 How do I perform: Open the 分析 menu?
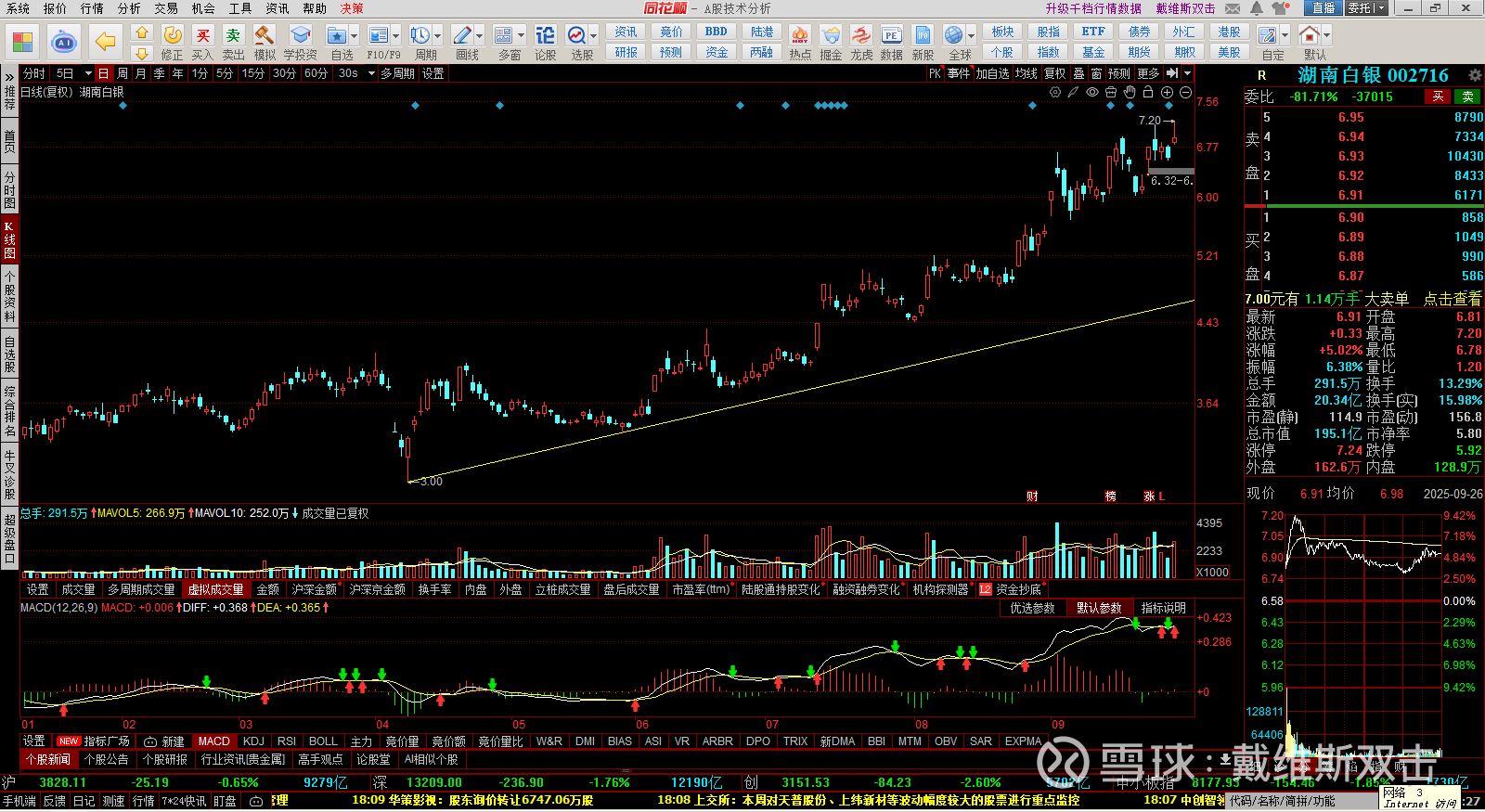pos(129,8)
